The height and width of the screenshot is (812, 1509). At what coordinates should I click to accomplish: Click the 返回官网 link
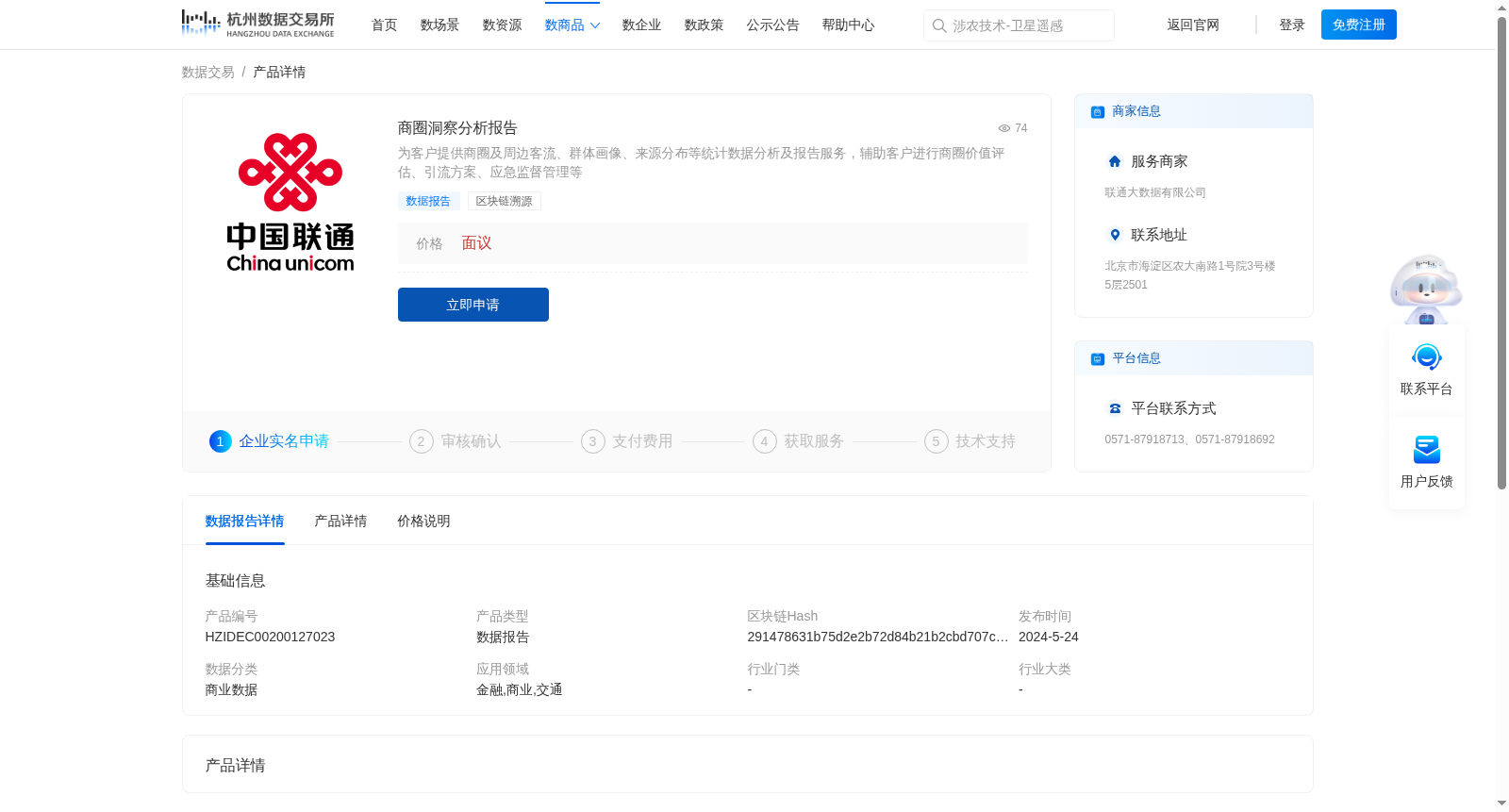pyautogui.click(x=1193, y=25)
